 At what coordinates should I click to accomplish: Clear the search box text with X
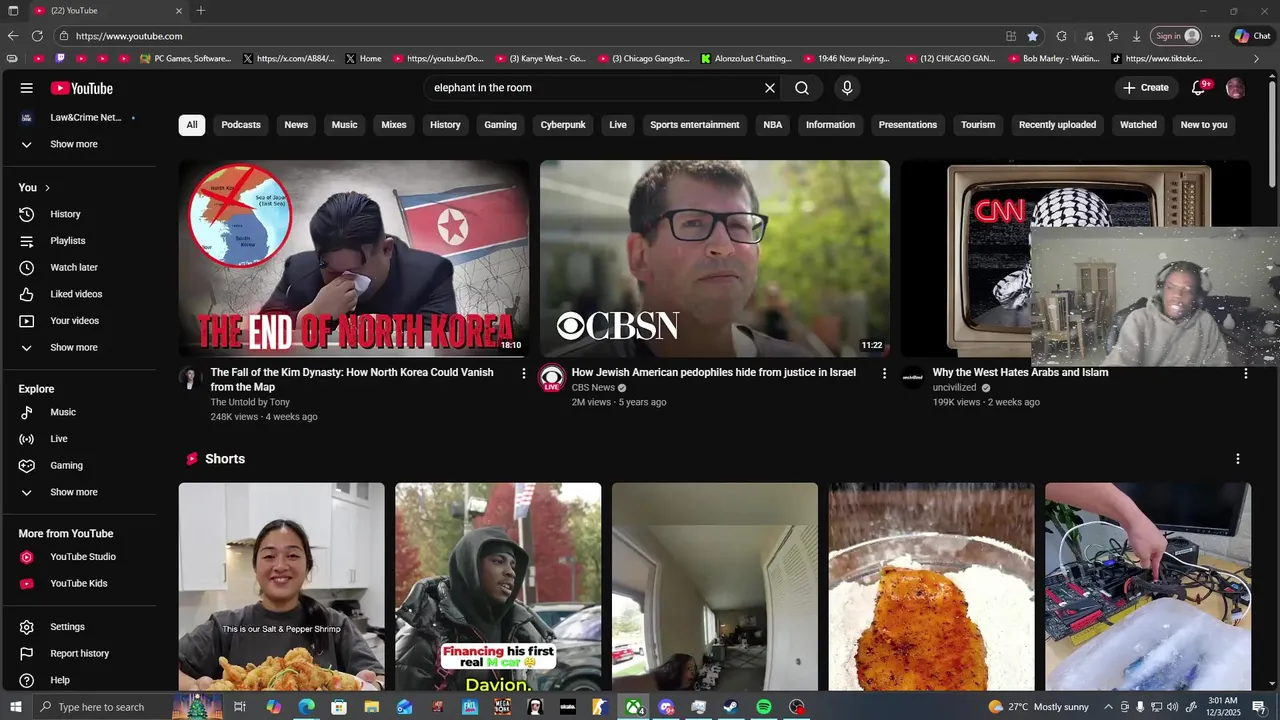click(x=770, y=88)
